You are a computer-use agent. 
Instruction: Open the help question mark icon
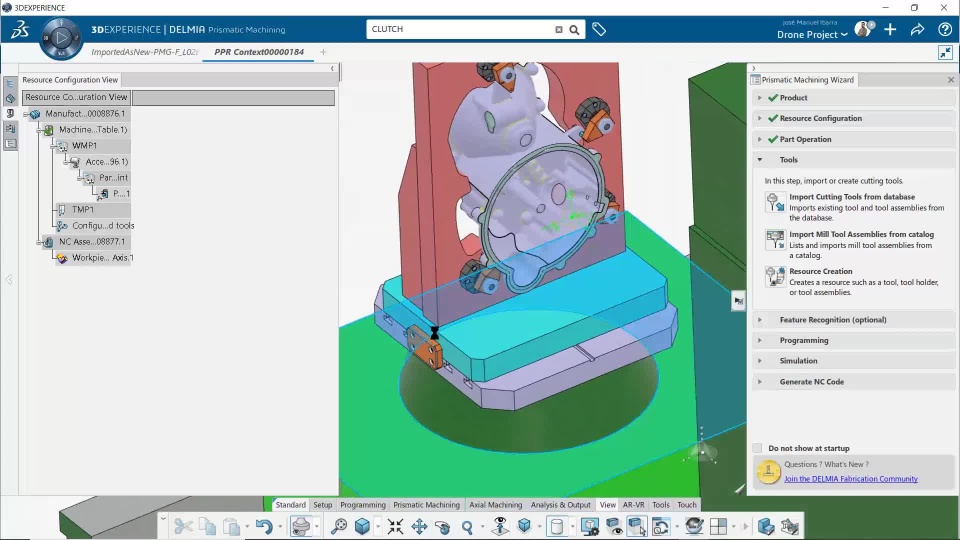(x=945, y=29)
